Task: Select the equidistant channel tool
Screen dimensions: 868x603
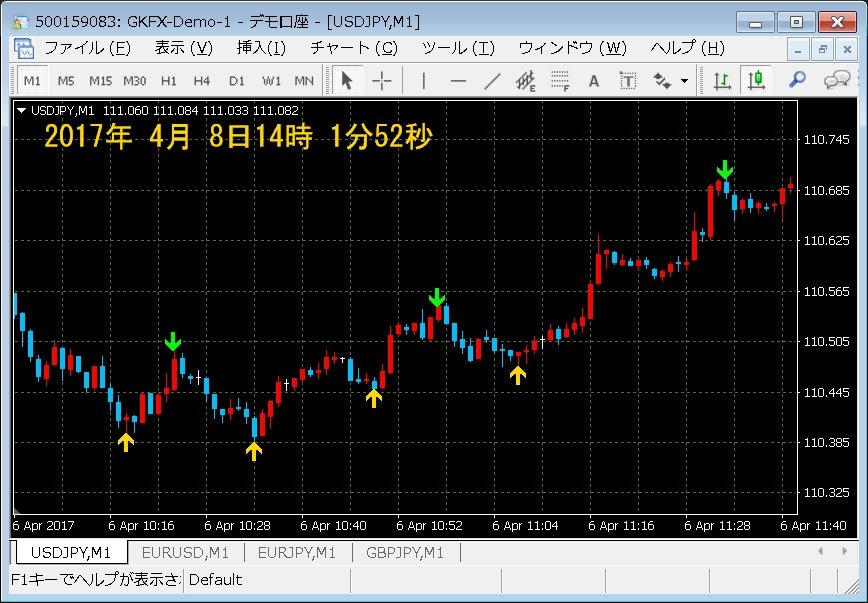Action: (x=525, y=81)
